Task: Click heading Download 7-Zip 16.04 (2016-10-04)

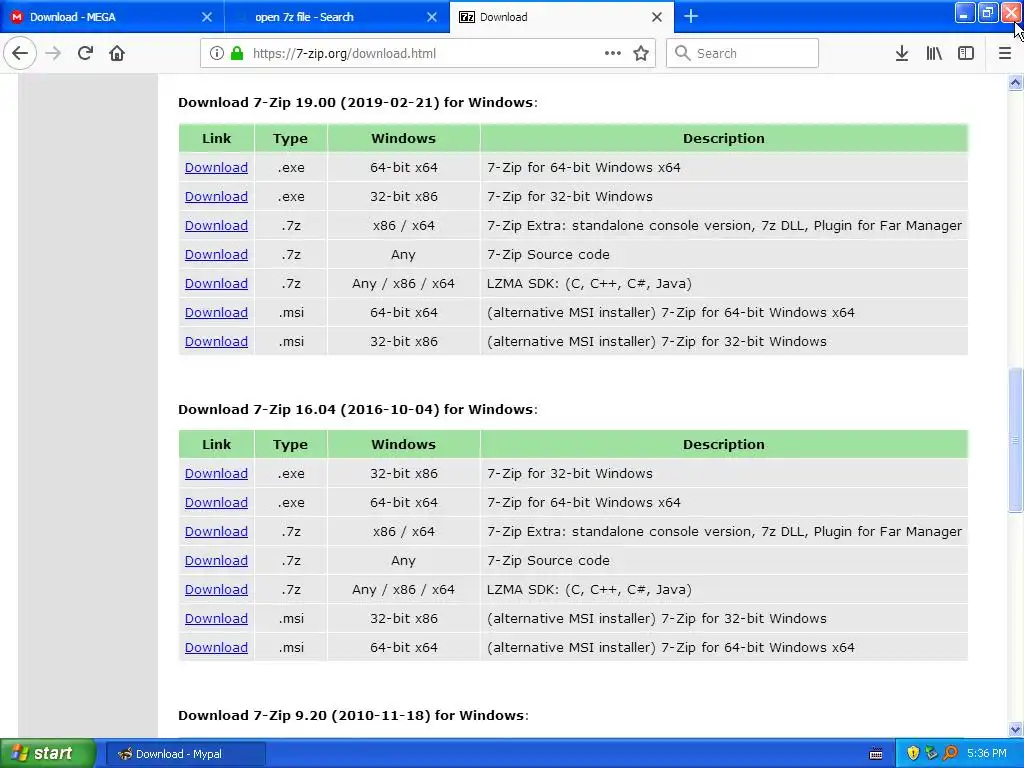Action: [357, 409]
